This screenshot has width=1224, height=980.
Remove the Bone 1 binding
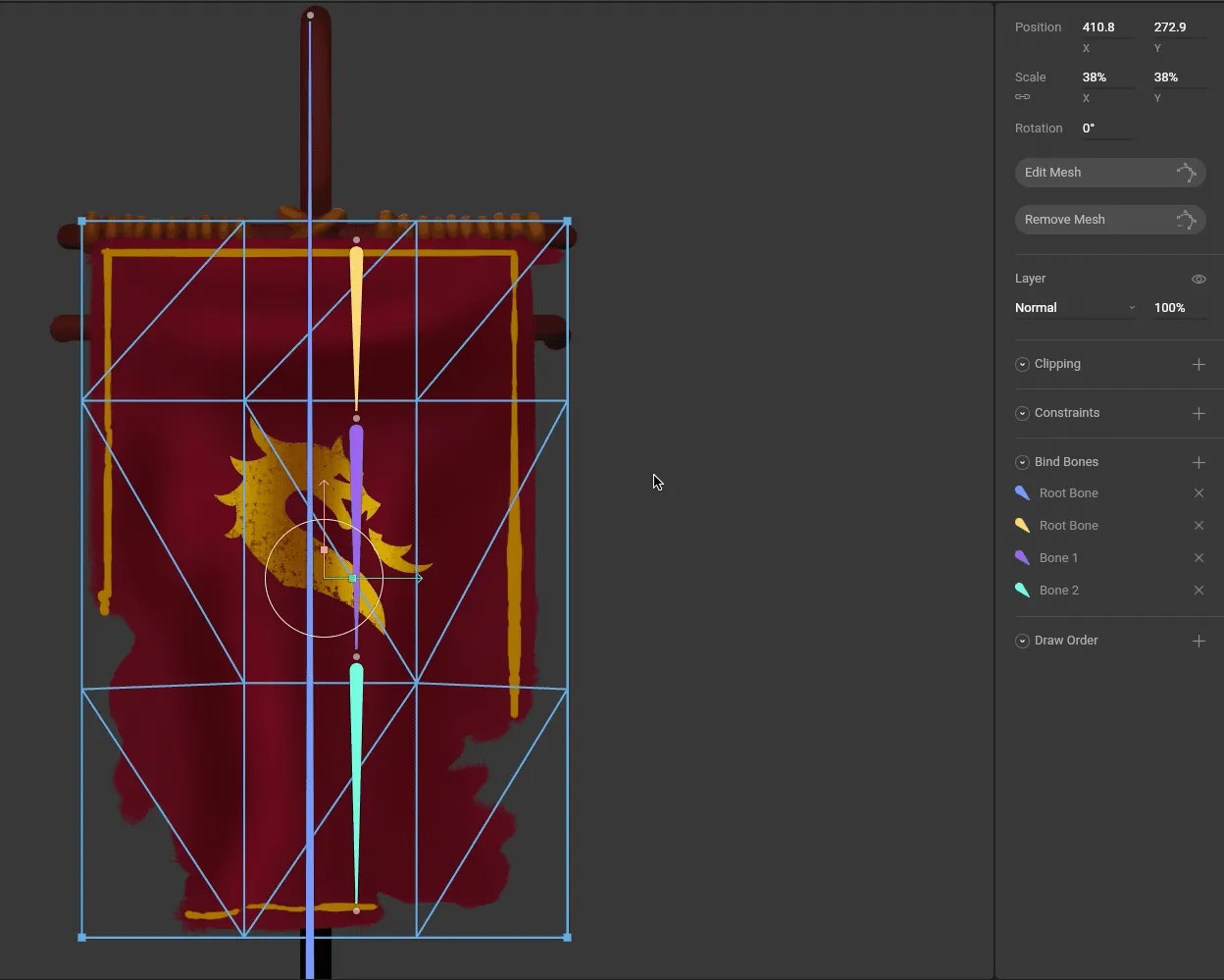point(1198,558)
